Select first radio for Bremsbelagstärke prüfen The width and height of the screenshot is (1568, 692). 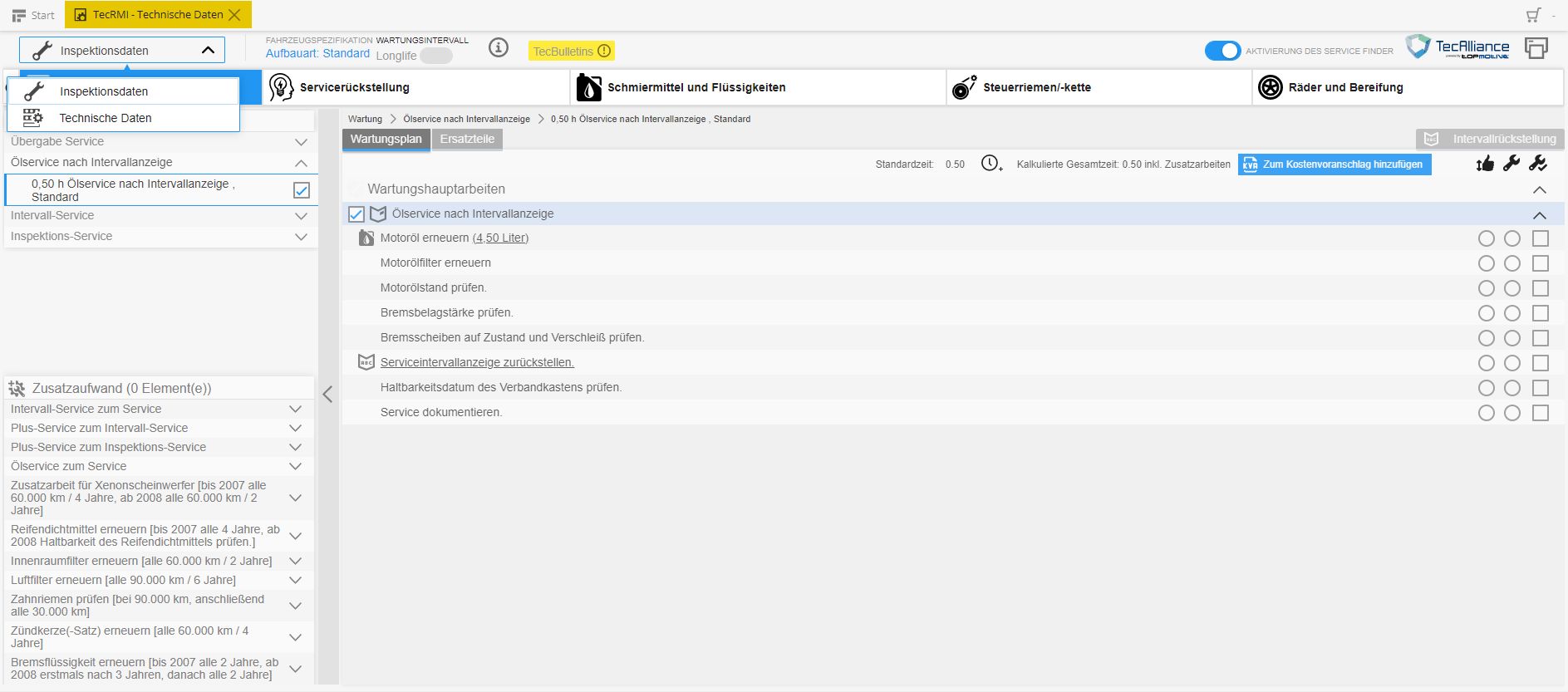point(1487,313)
